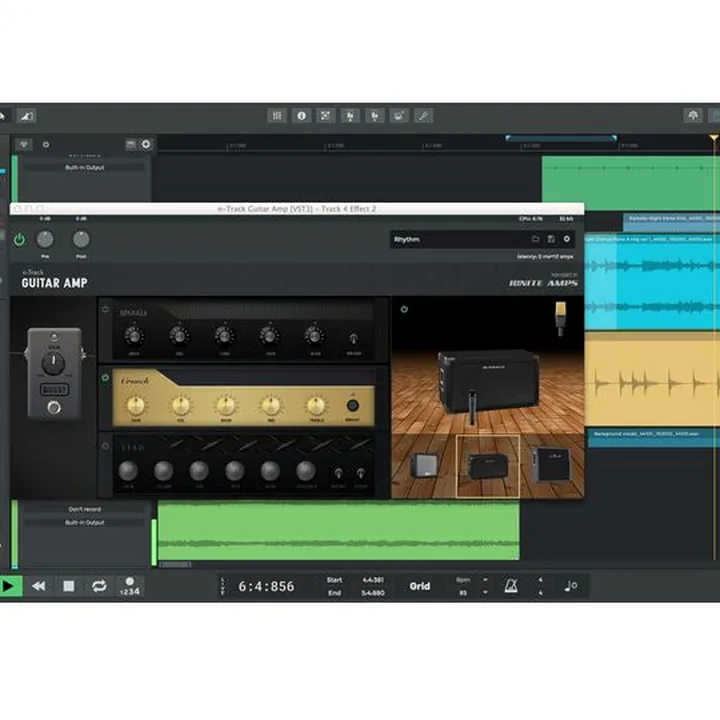
Task: Click the selection Start value
Action: point(373,580)
